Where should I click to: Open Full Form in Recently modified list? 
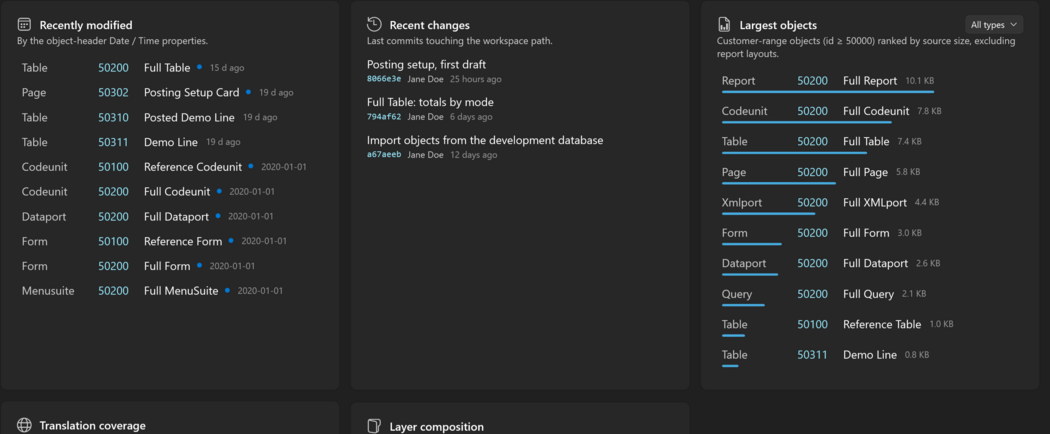click(x=169, y=266)
